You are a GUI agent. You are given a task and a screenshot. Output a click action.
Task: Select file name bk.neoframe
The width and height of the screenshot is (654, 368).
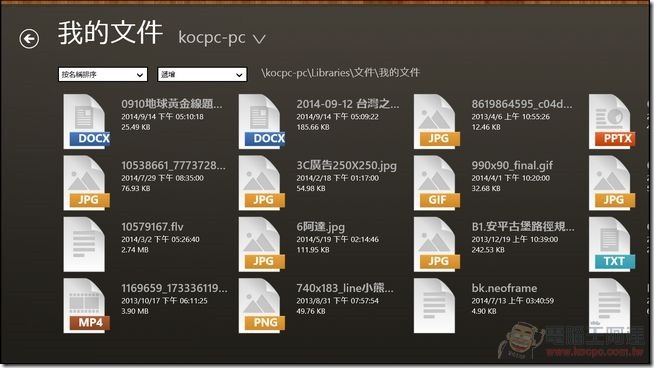(504, 288)
